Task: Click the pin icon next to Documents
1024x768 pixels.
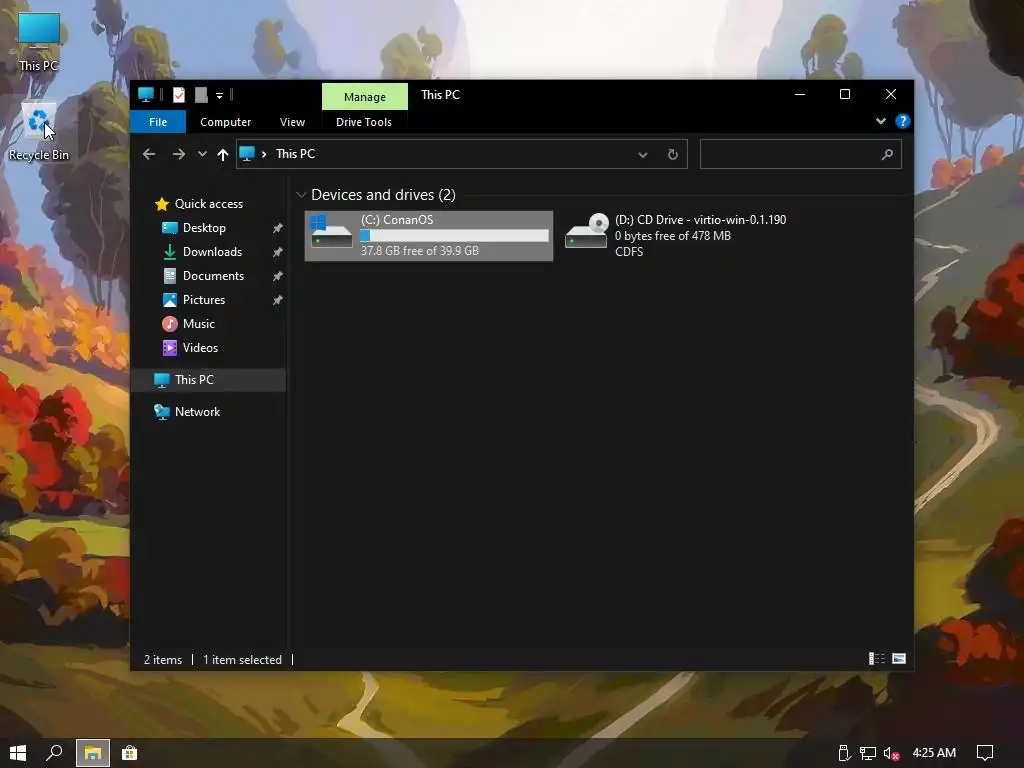Action: pyautogui.click(x=278, y=276)
